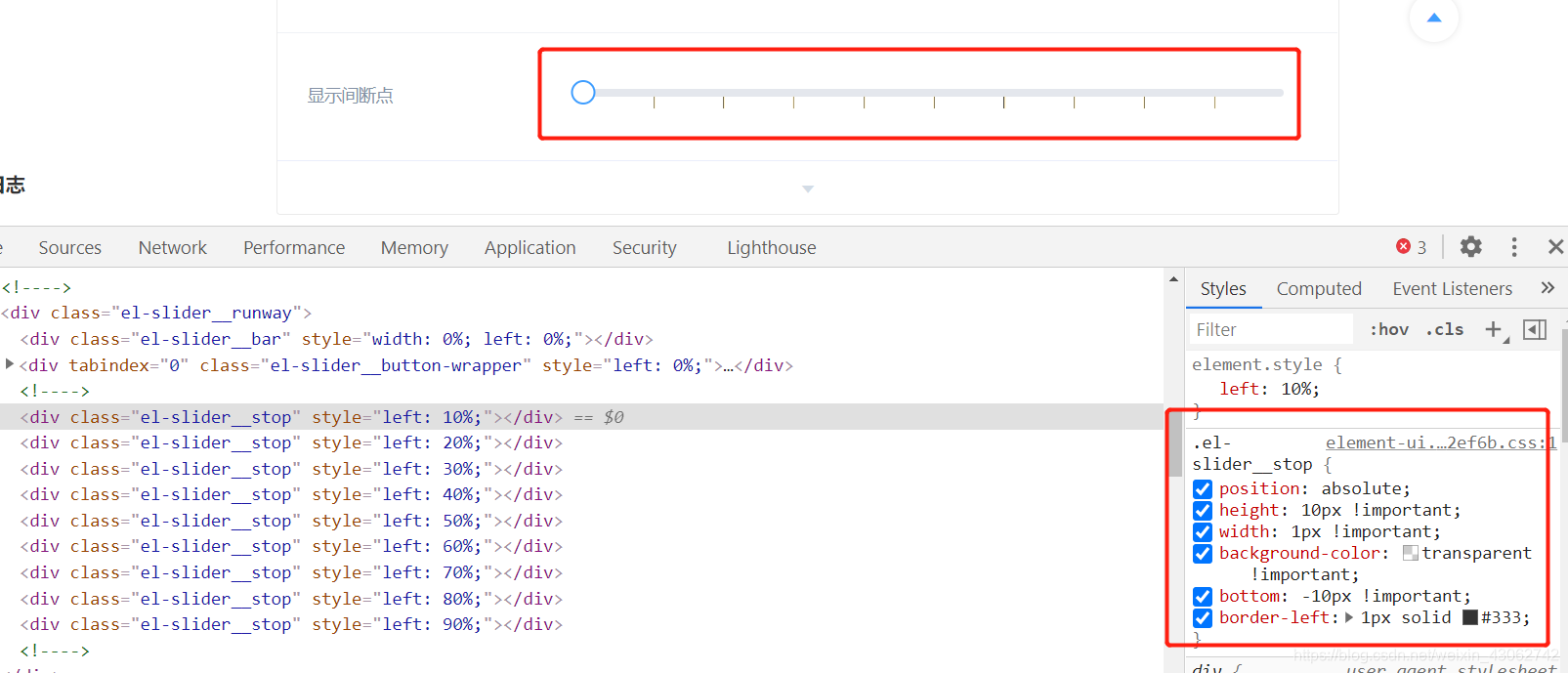Click the slider runway track
This screenshot has width=1568, height=673.
tap(933, 93)
